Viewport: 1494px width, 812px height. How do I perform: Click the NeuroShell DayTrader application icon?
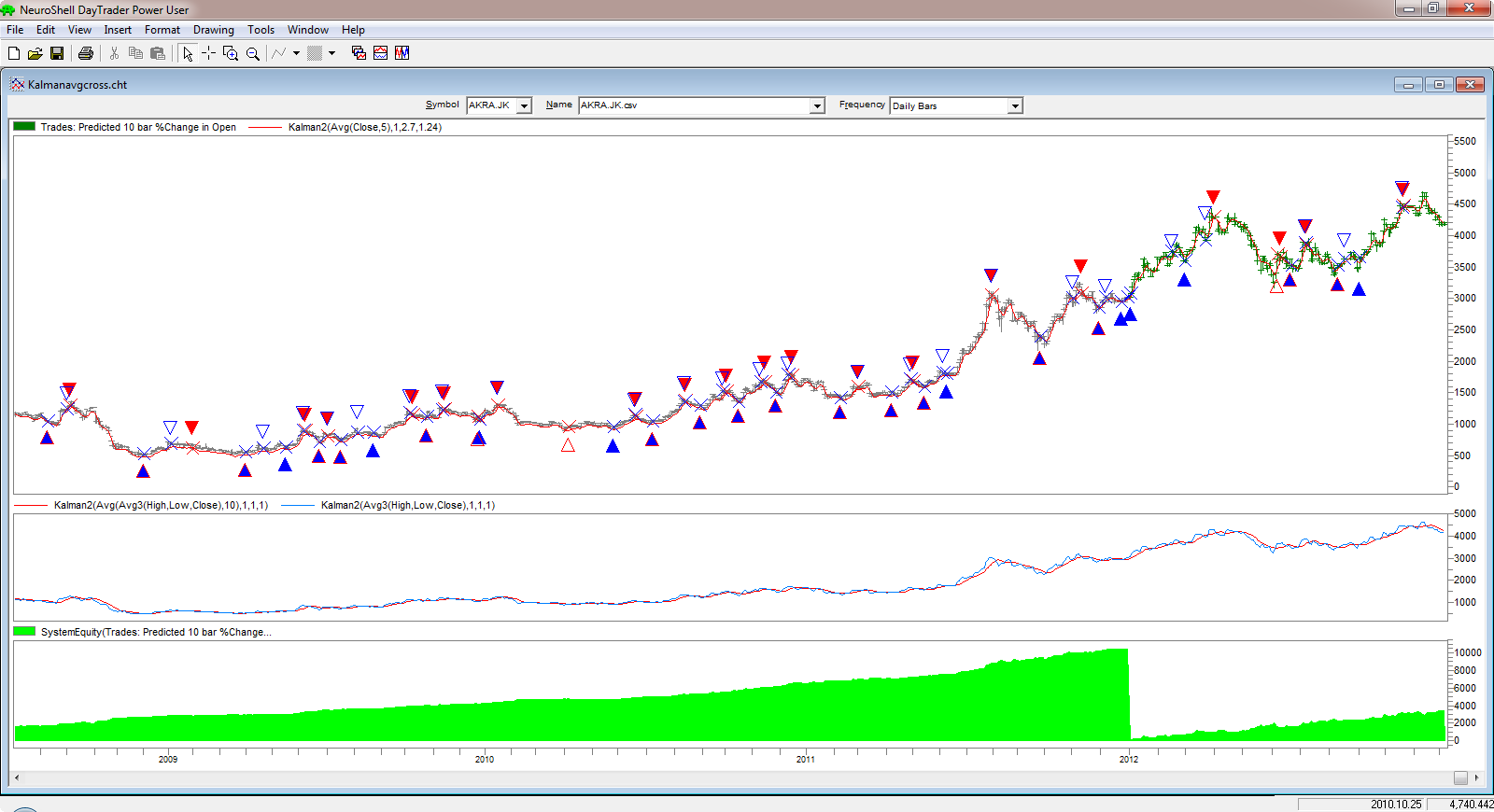tap(9, 9)
